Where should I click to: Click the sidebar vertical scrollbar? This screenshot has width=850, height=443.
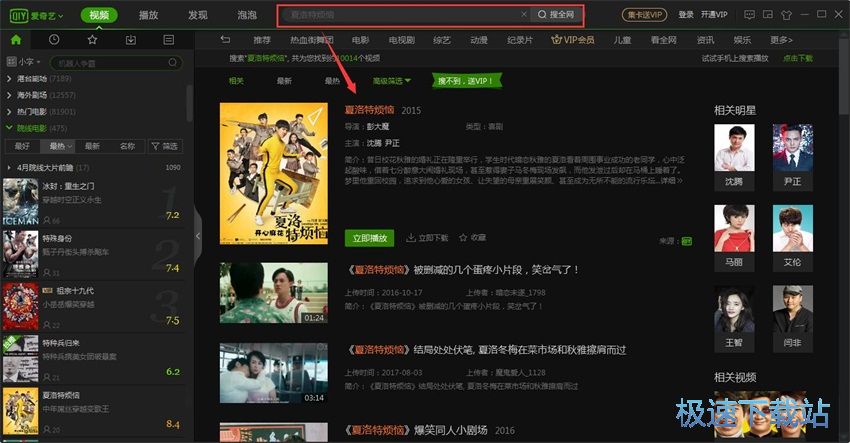(x=189, y=103)
